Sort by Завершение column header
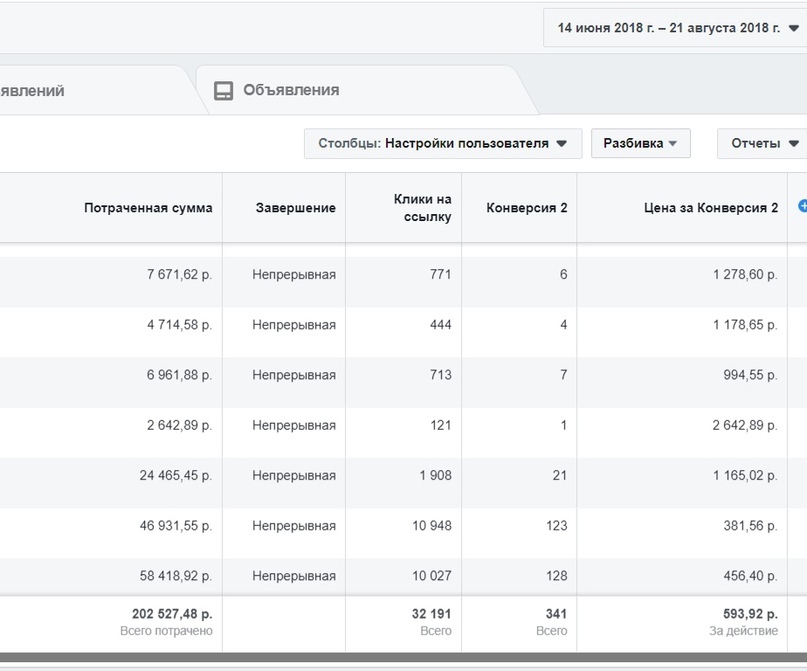 click(295, 208)
